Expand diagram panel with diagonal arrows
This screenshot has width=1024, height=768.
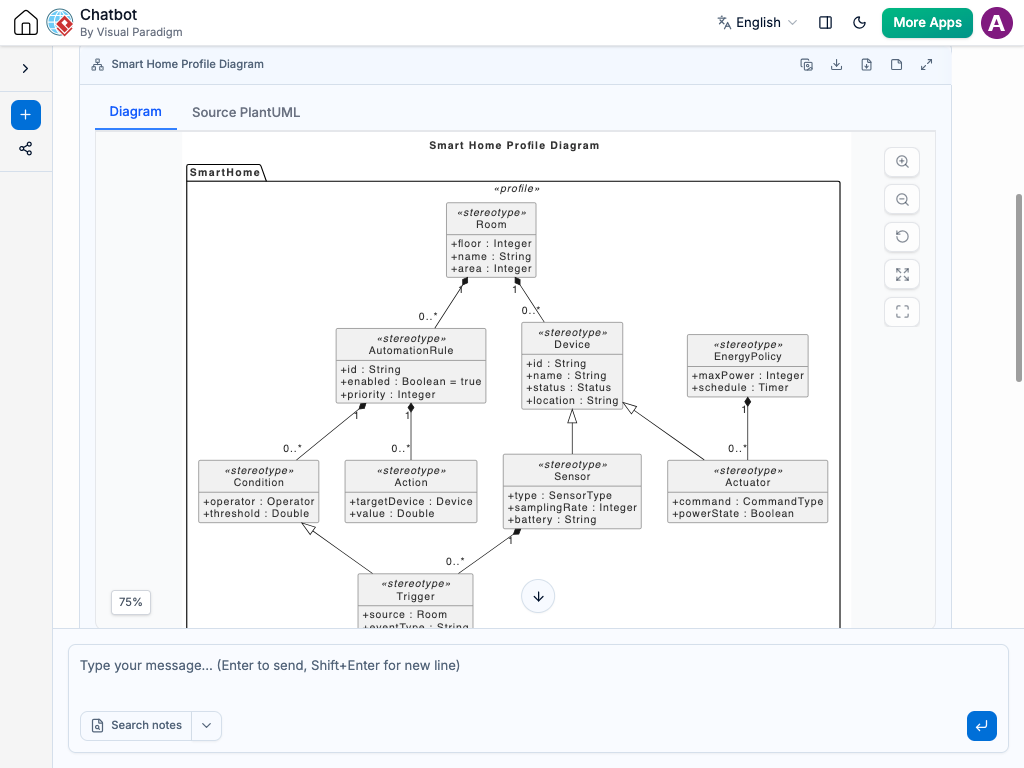tap(927, 65)
